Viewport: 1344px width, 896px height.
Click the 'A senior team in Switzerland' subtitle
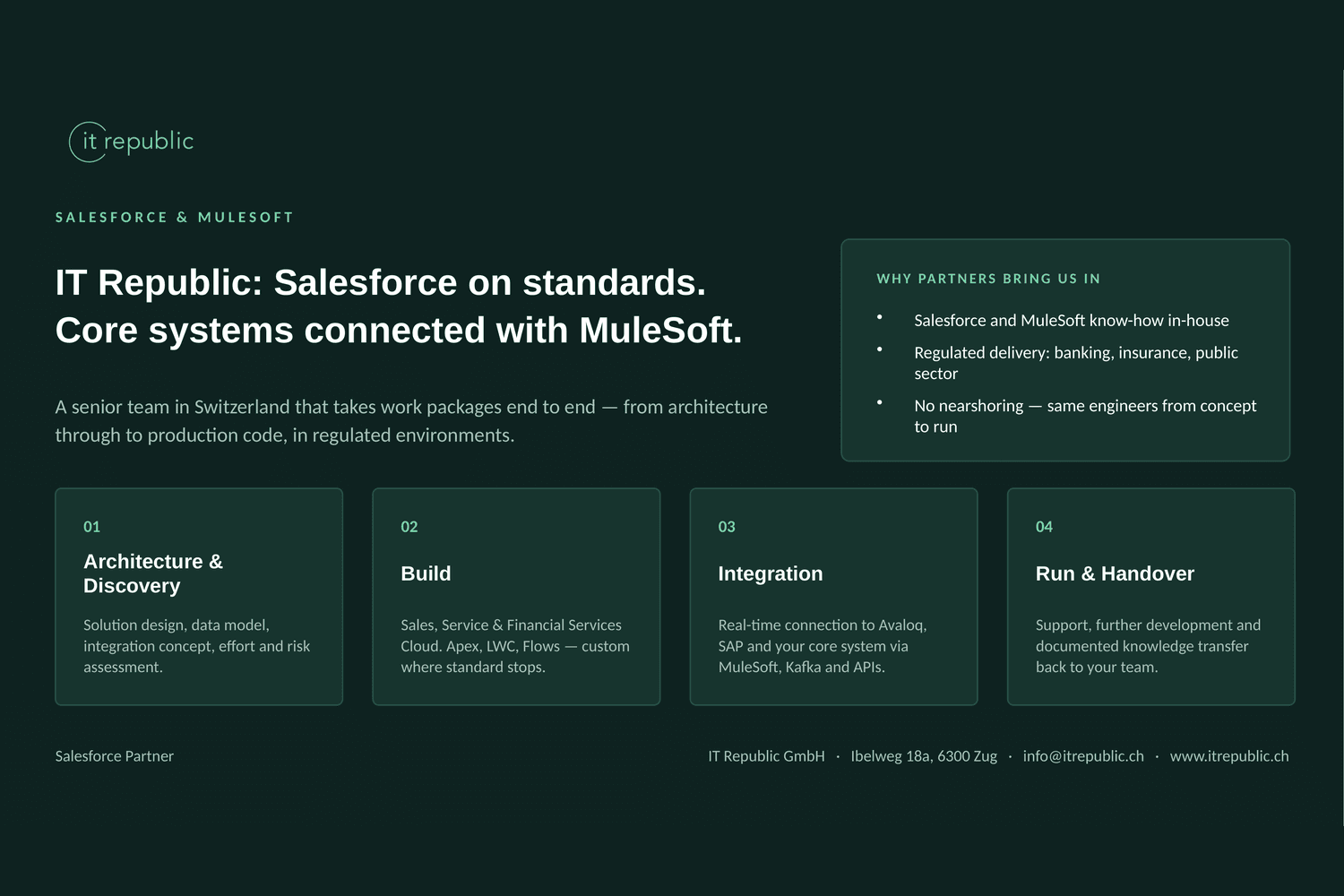[411, 421]
